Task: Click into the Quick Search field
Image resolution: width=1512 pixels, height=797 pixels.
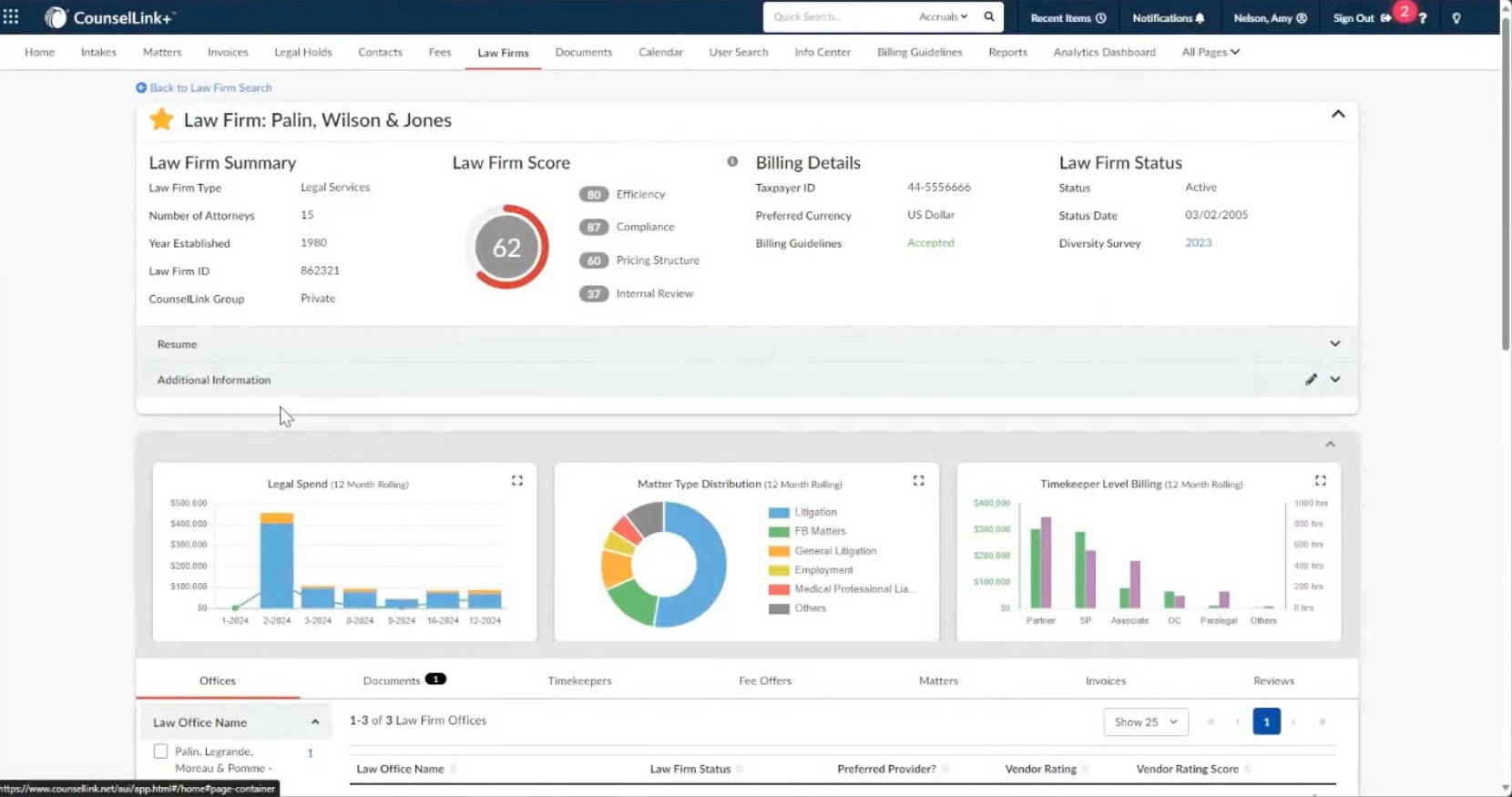Action: click(838, 16)
